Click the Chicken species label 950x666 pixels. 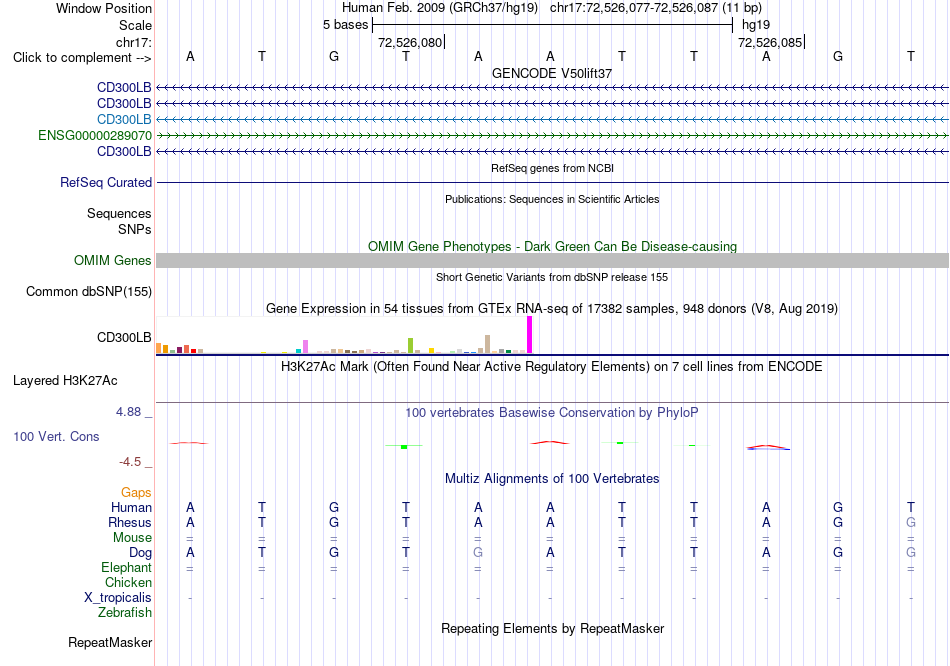128,582
